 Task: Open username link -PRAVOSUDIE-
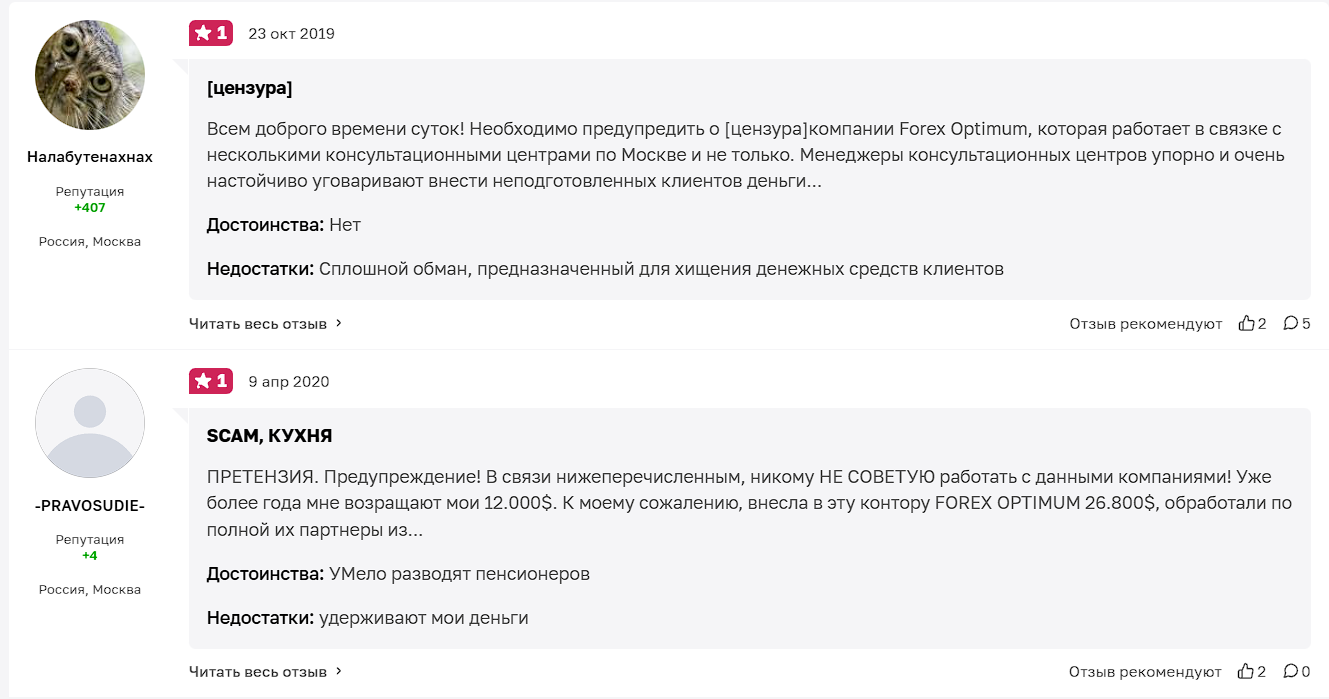coord(90,506)
